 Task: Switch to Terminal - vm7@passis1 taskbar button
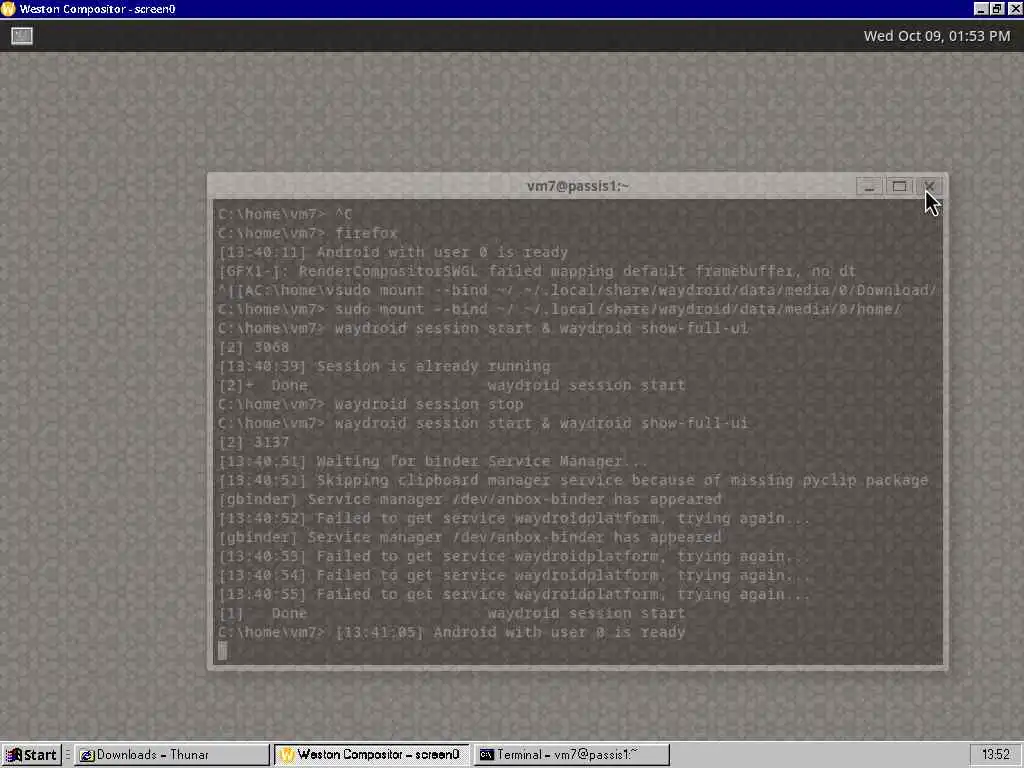point(571,755)
